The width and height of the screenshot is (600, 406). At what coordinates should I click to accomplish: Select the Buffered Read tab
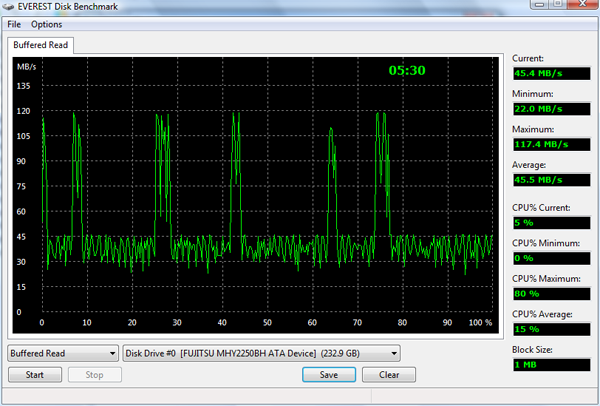[x=41, y=45]
